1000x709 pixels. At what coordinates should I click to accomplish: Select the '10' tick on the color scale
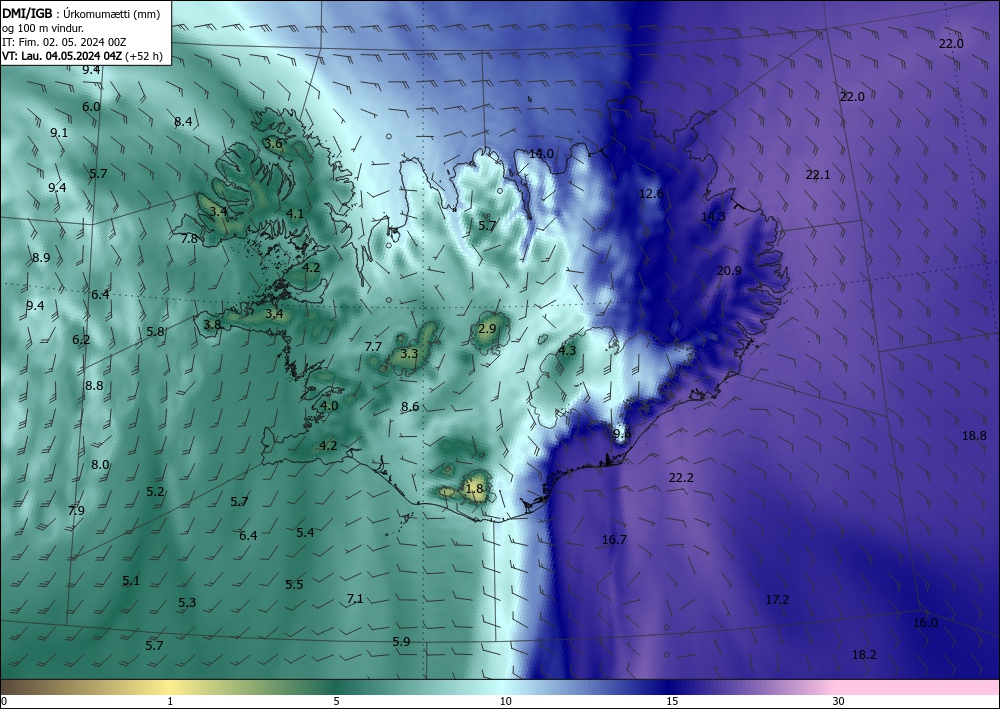point(505,701)
